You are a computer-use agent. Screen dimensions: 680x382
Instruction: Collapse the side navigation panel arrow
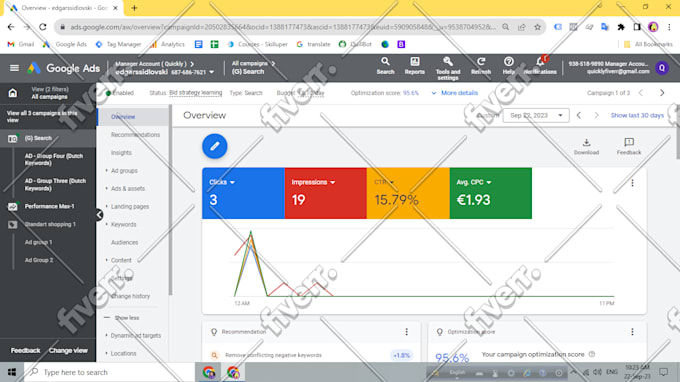[99, 215]
